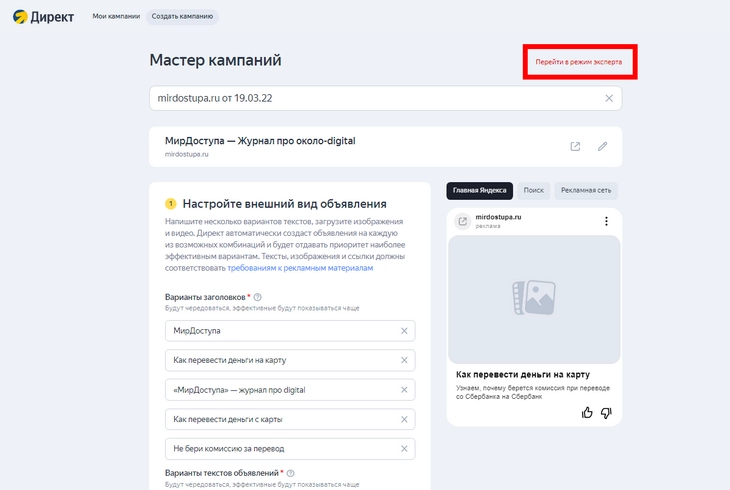Click the thumbs up icon in preview
The height and width of the screenshot is (490, 730).
pyautogui.click(x=587, y=413)
